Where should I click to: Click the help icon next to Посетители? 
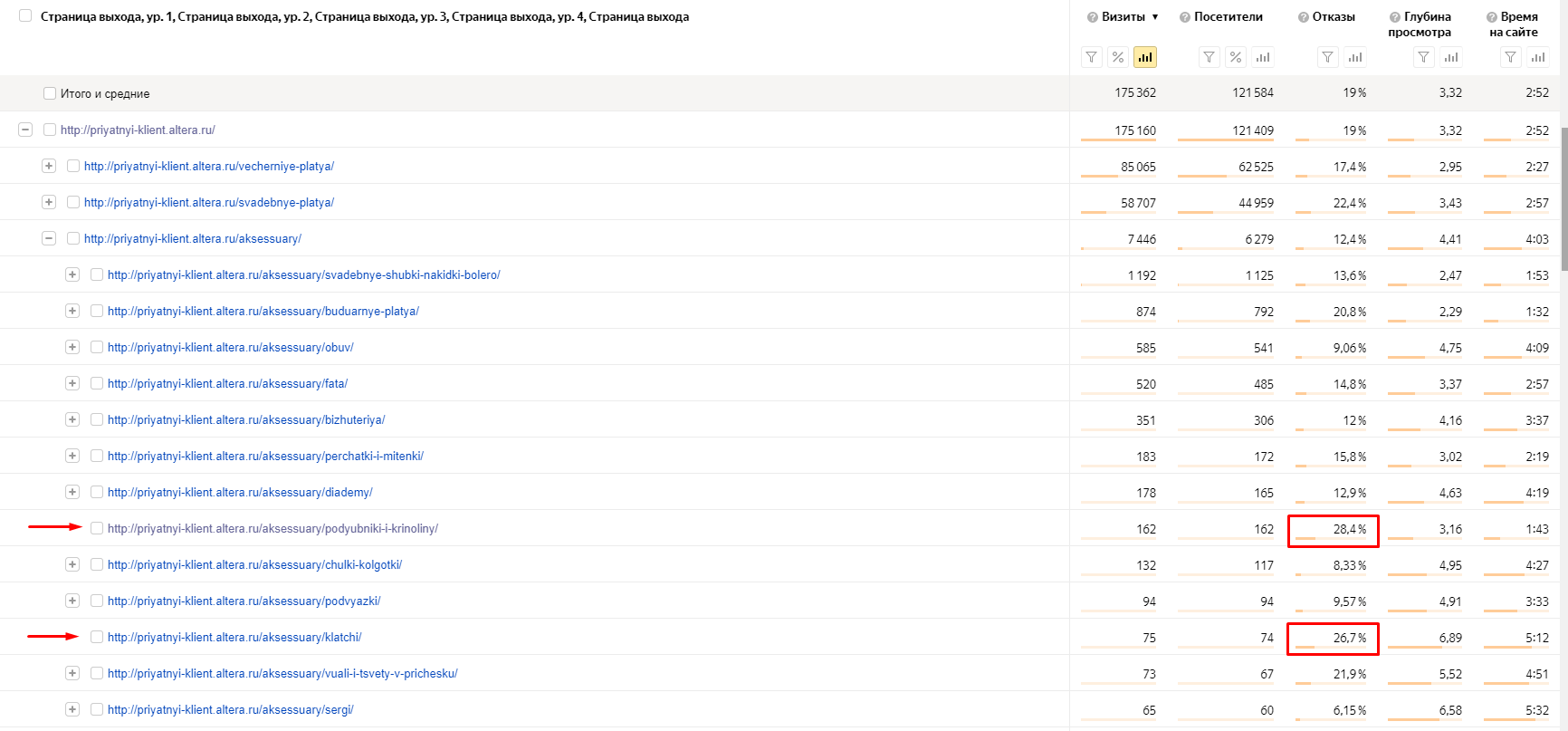[1185, 17]
